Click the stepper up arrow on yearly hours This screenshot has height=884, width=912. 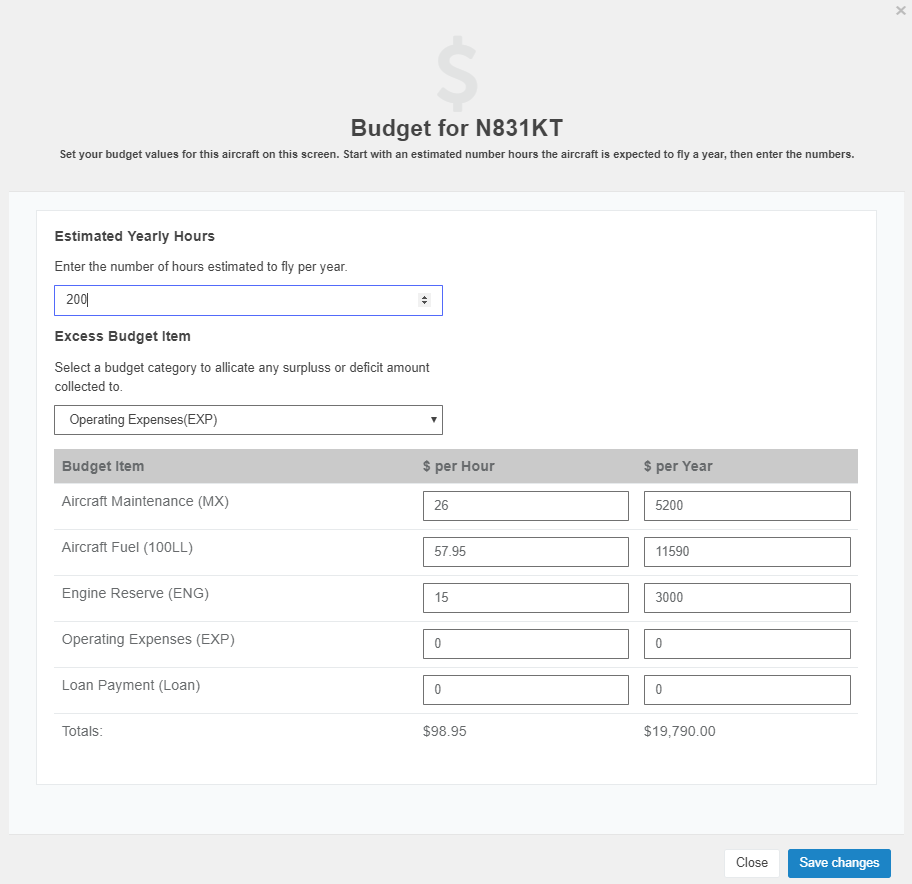423,295
